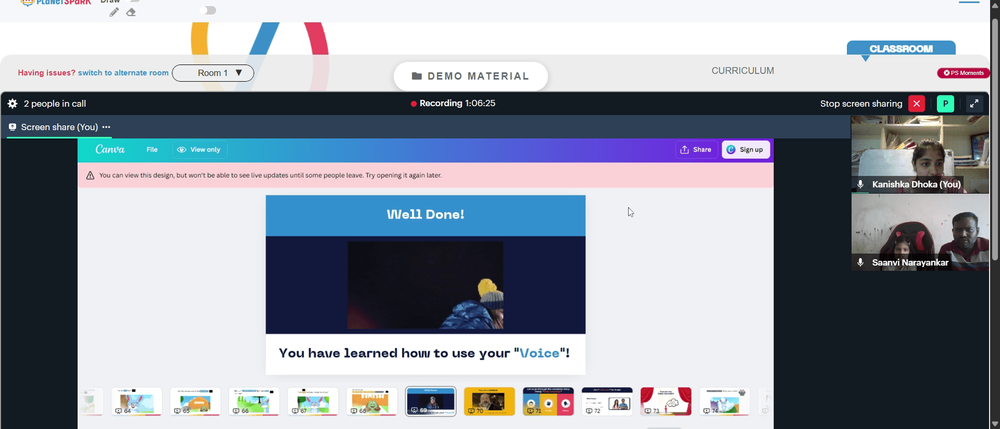Viewport: 1000px width, 429px height.
Task: Click the PlanetSpark logo
Action: click(x=55, y=3)
